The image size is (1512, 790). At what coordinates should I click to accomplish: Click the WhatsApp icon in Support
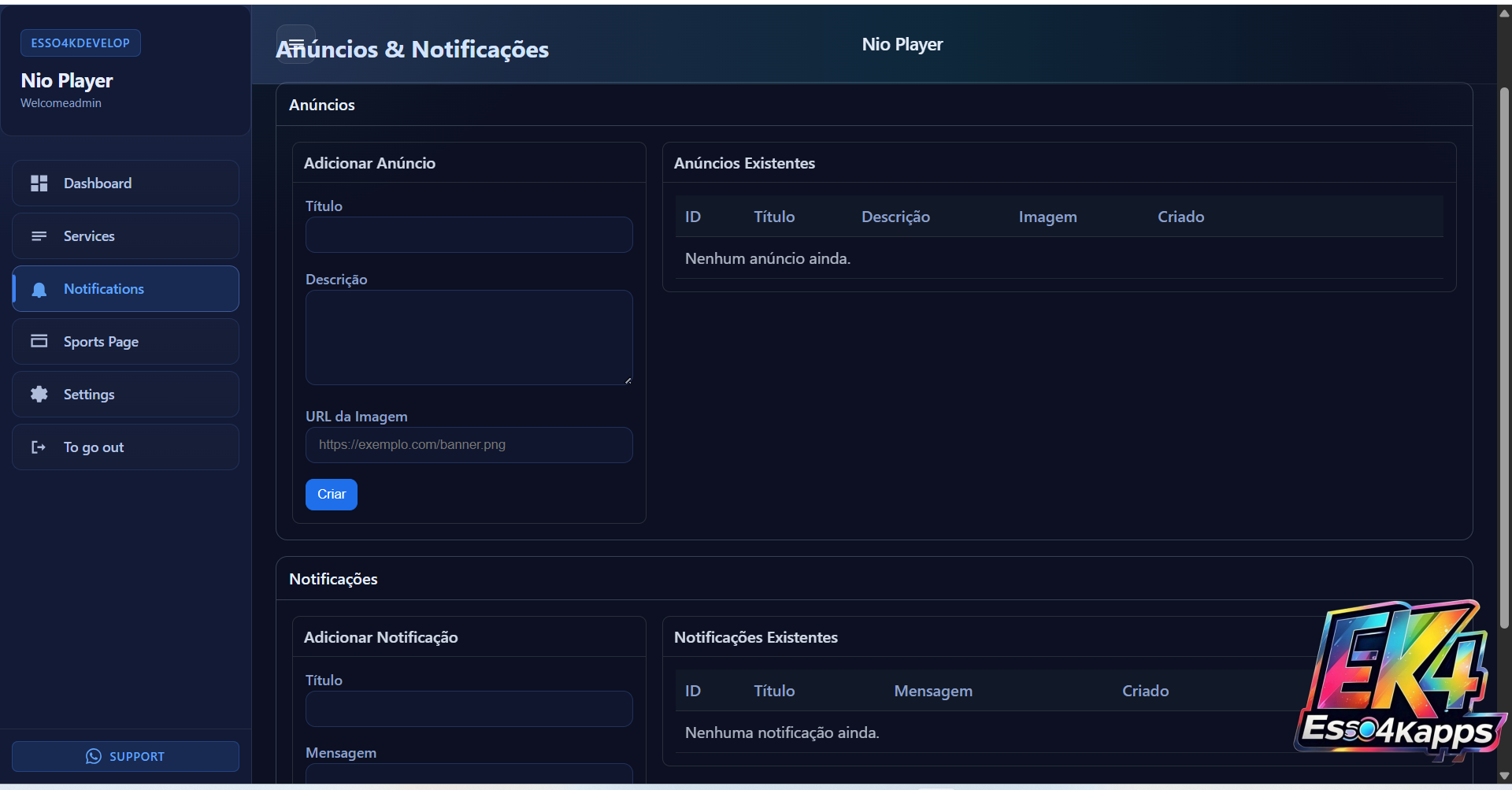pos(94,756)
